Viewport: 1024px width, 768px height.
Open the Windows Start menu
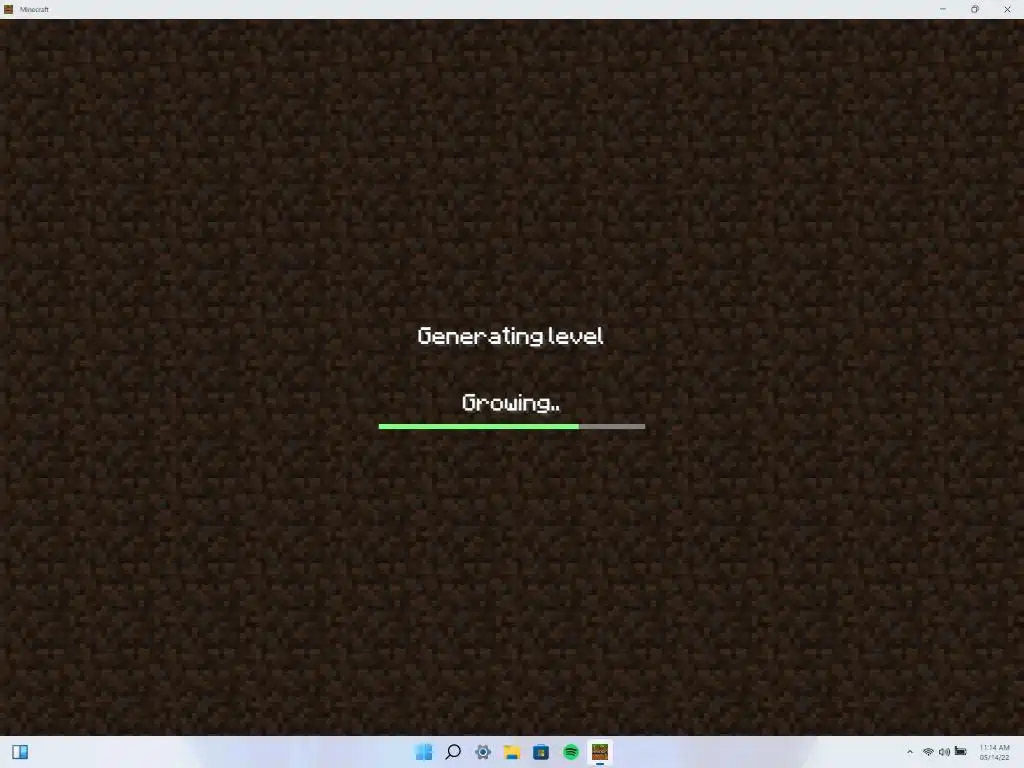(x=424, y=752)
